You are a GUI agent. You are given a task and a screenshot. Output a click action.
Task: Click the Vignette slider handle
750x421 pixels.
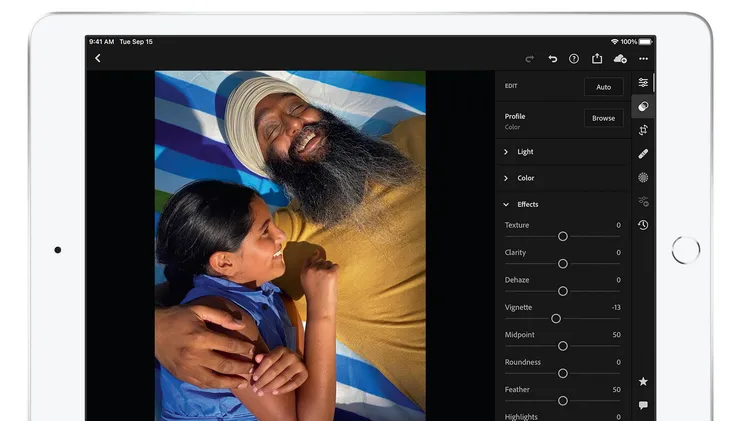tap(556, 319)
